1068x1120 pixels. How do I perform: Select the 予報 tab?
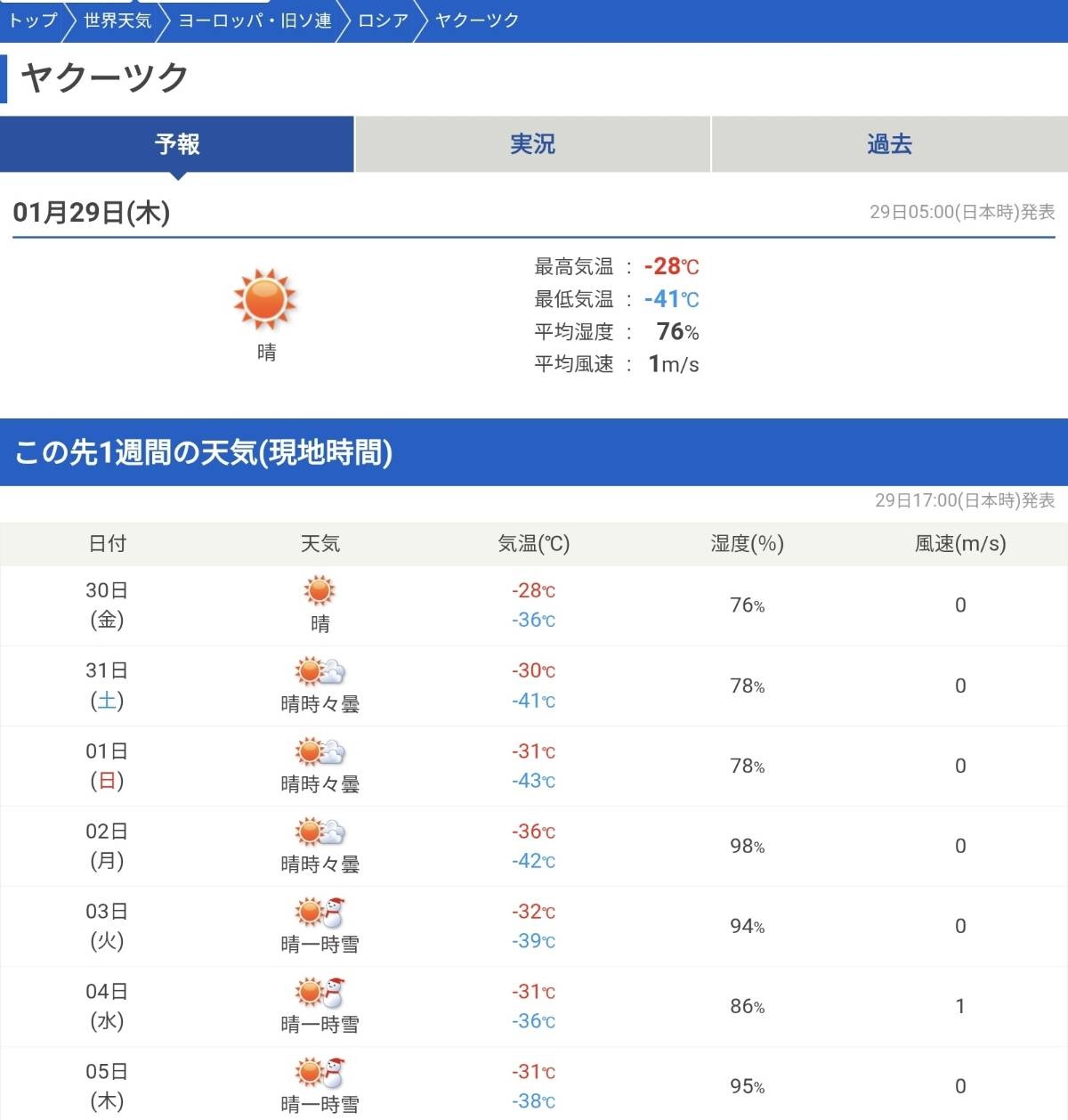(177, 144)
